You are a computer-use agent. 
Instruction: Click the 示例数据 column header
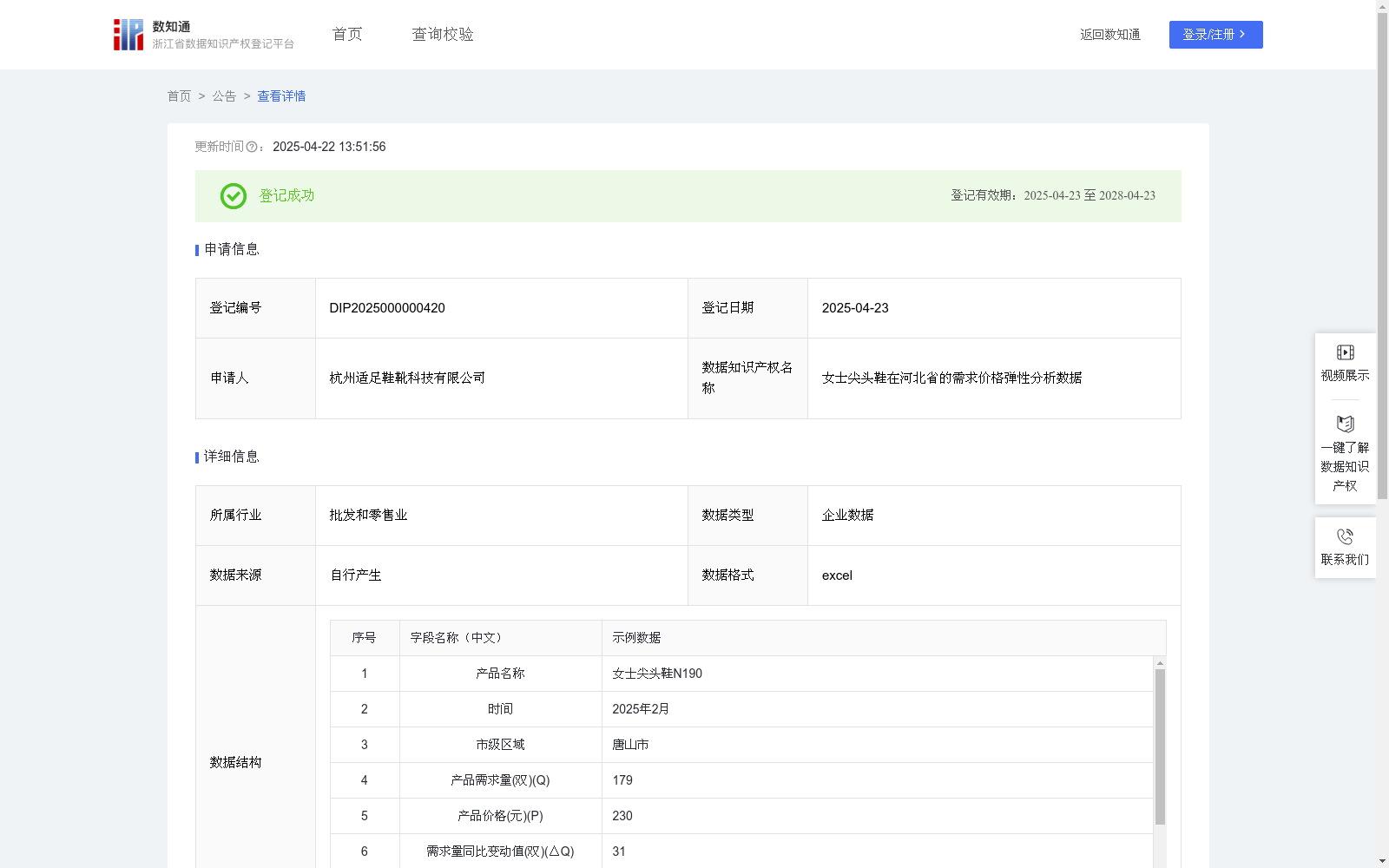pyautogui.click(x=884, y=638)
